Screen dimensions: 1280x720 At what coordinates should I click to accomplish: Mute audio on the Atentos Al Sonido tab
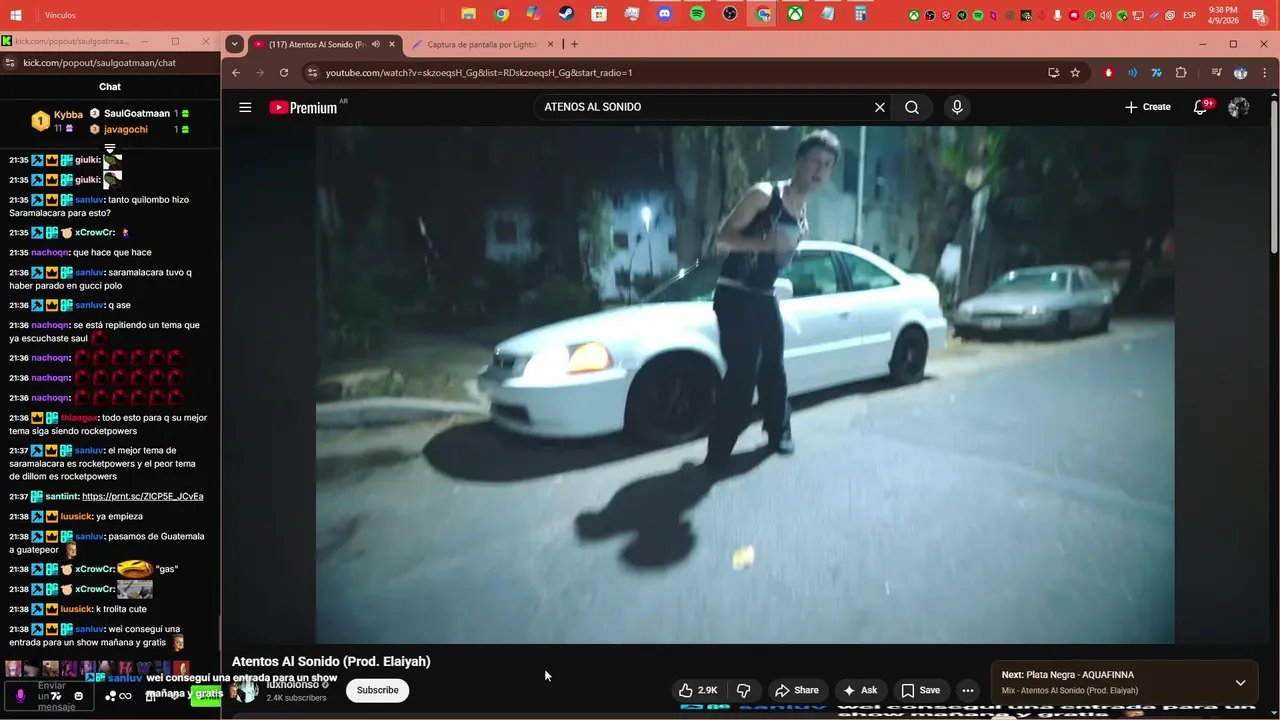(x=375, y=44)
